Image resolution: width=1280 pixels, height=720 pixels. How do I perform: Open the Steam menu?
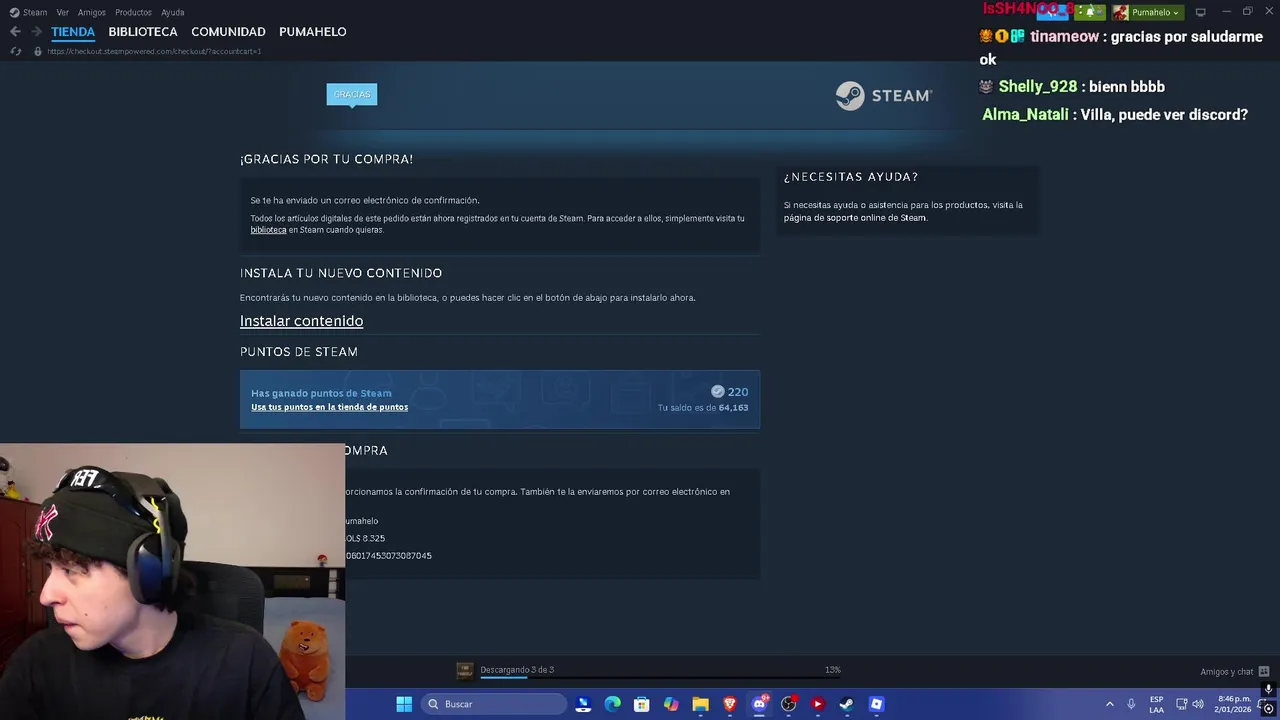[x=35, y=12]
